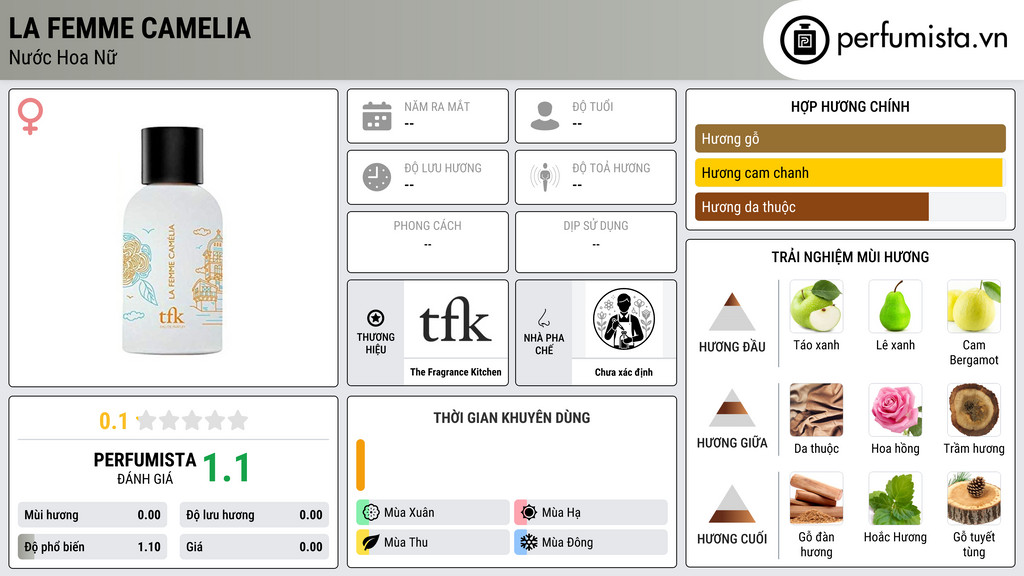Click the Mùi hương score row

click(93, 515)
